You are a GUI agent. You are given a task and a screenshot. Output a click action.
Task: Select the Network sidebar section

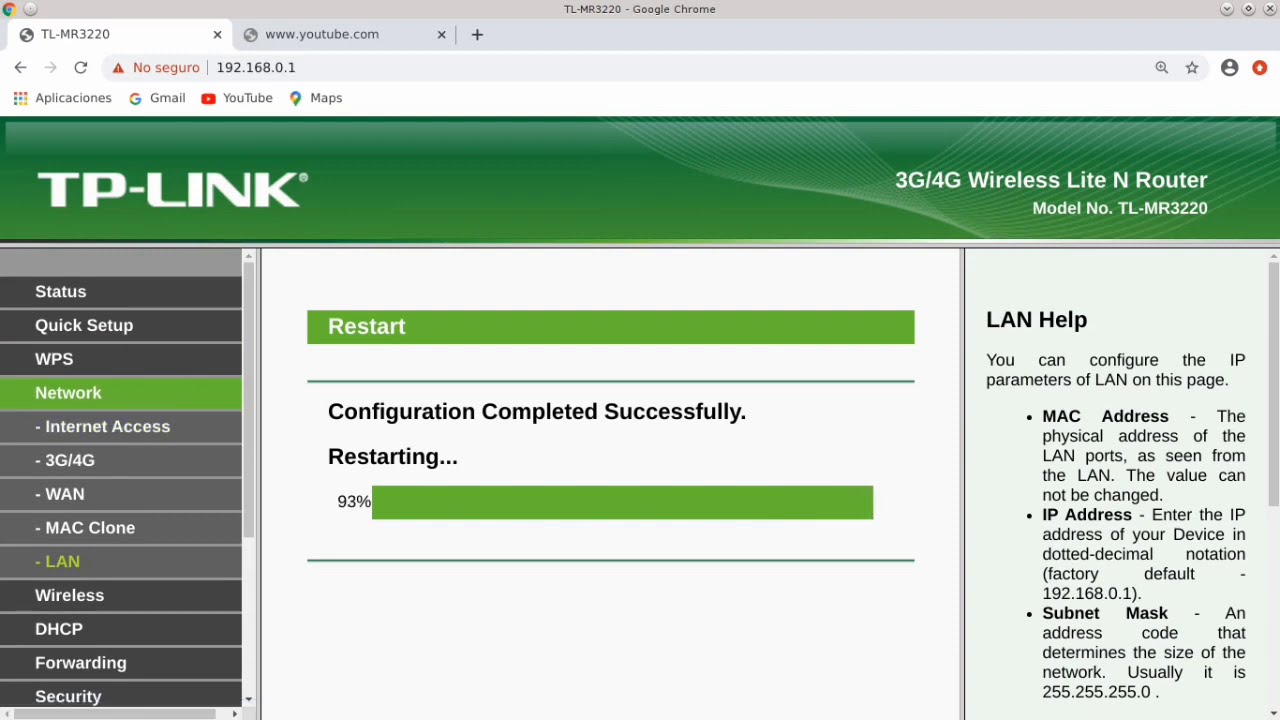tap(121, 393)
